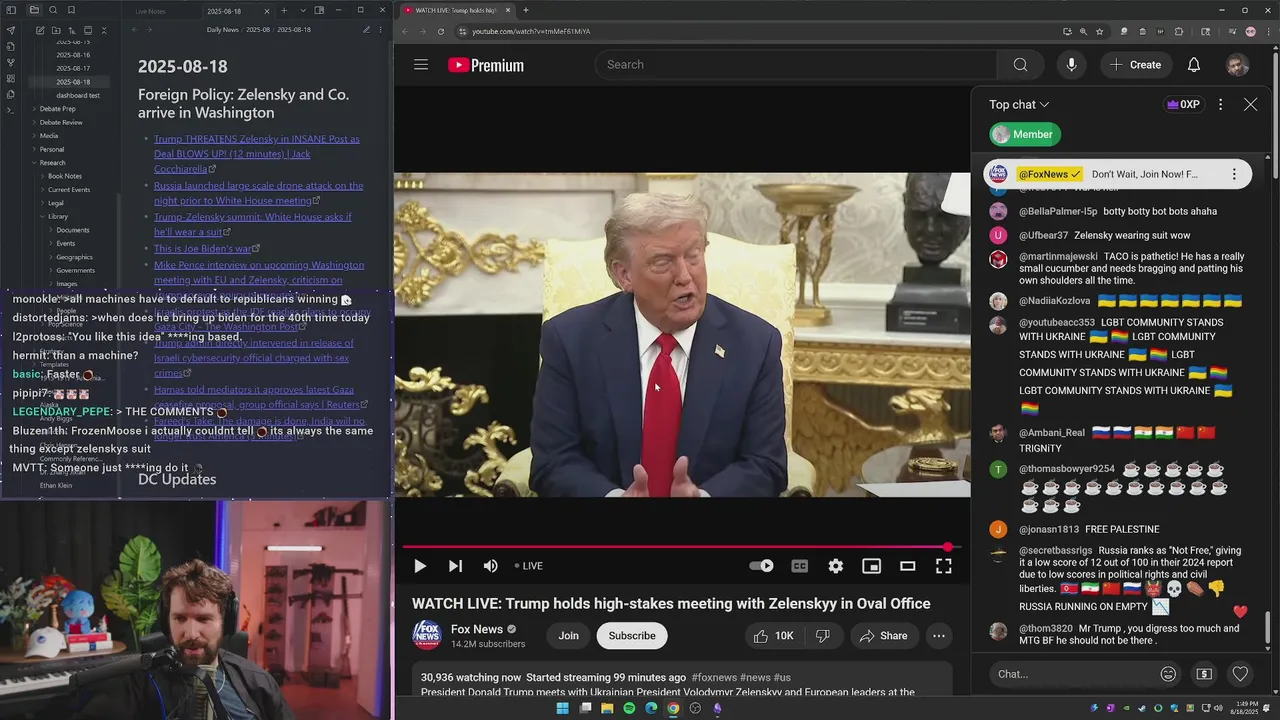
Task: Subscribe to Fox News
Action: (632, 636)
